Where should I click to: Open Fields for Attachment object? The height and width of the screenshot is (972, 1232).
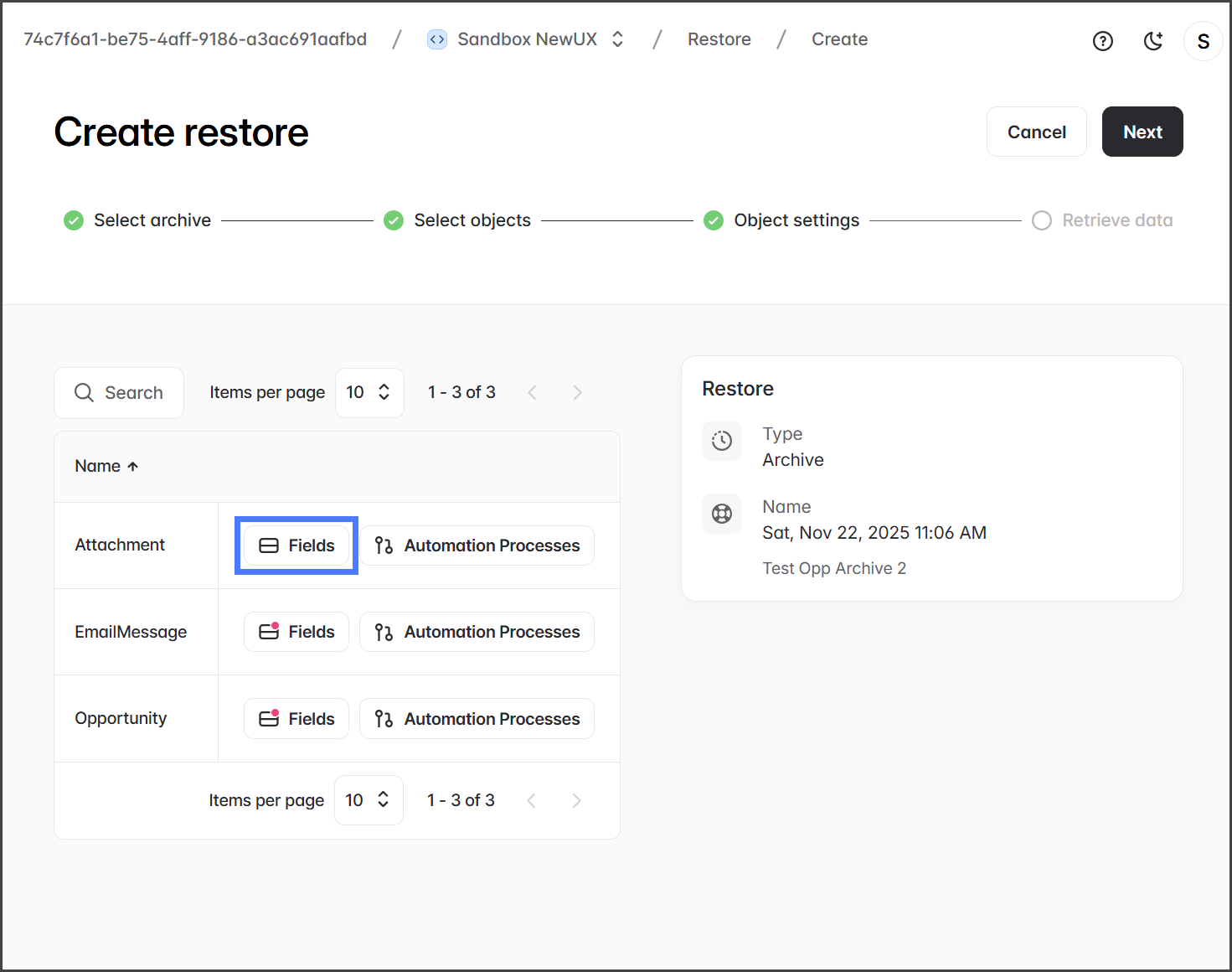pyautogui.click(x=296, y=545)
